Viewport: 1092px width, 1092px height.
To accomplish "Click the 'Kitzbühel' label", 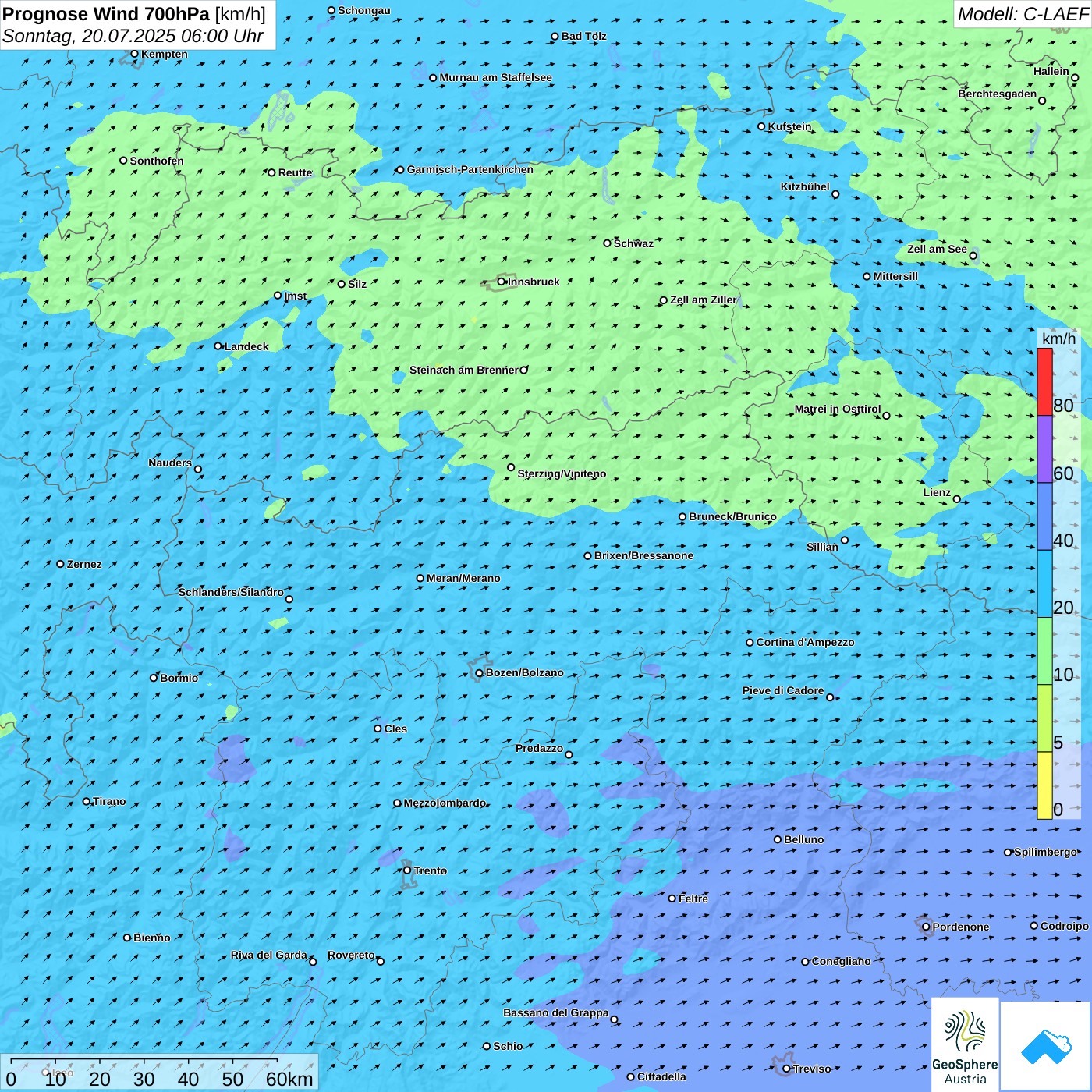I will click(x=805, y=186).
